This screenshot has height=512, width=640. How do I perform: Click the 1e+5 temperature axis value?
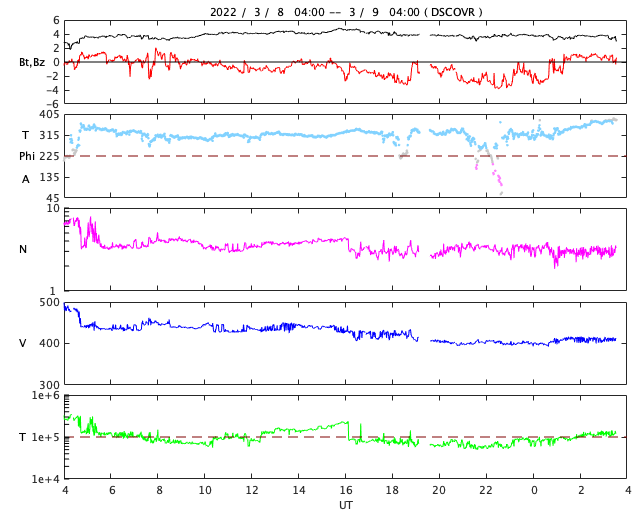pyautogui.click(x=46, y=437)
